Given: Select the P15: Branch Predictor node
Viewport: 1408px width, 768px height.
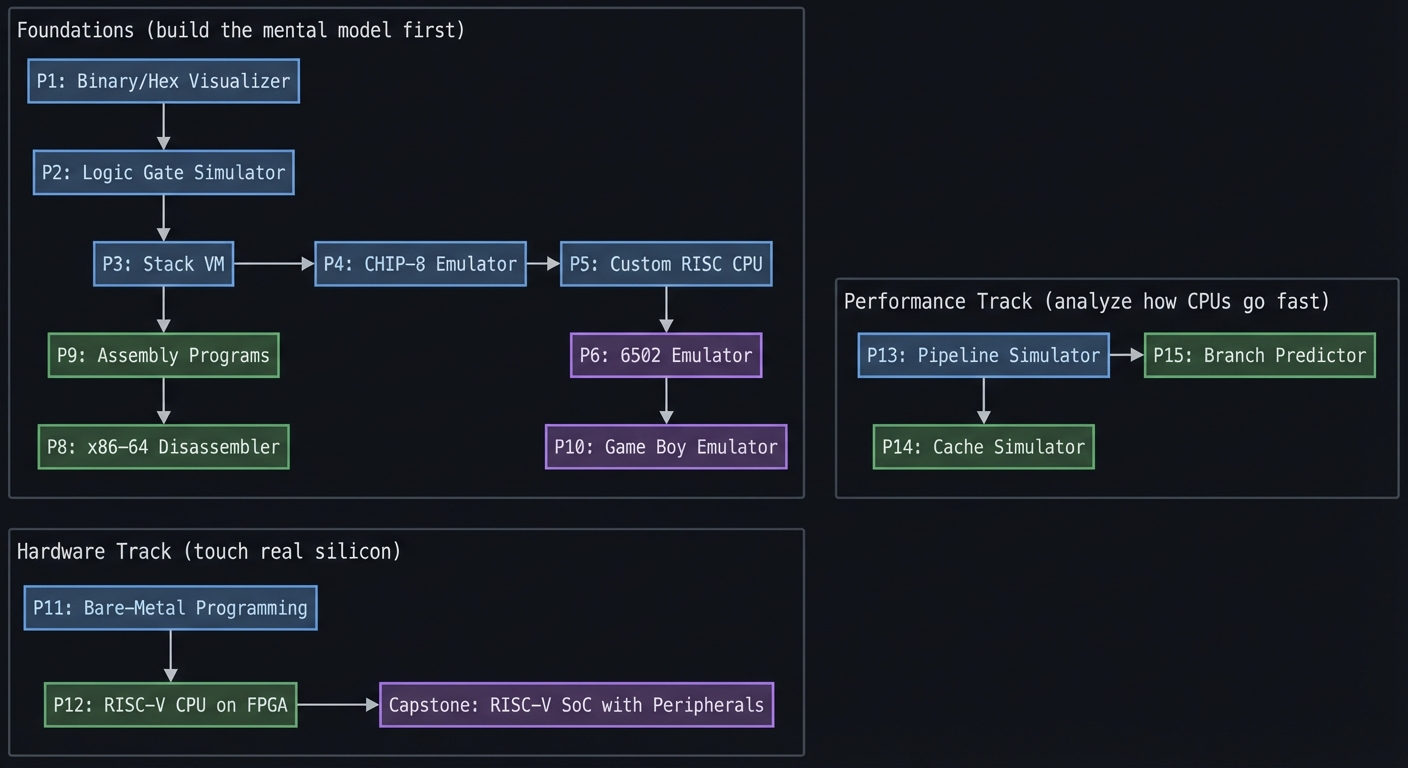Looking at the screenshot, I should pyautogui.click(x=1259, y=355).
